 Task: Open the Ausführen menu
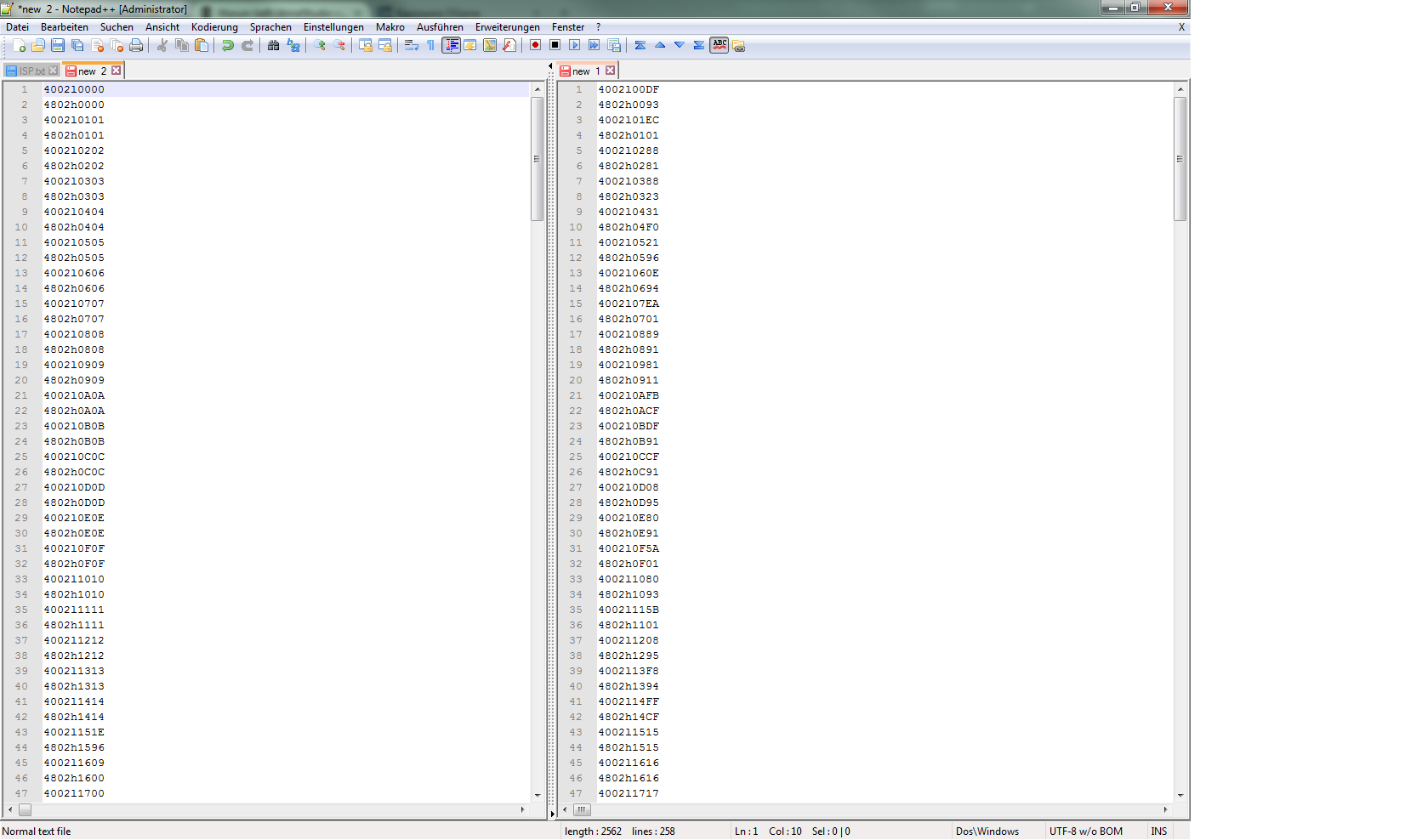tap(440, 27)
